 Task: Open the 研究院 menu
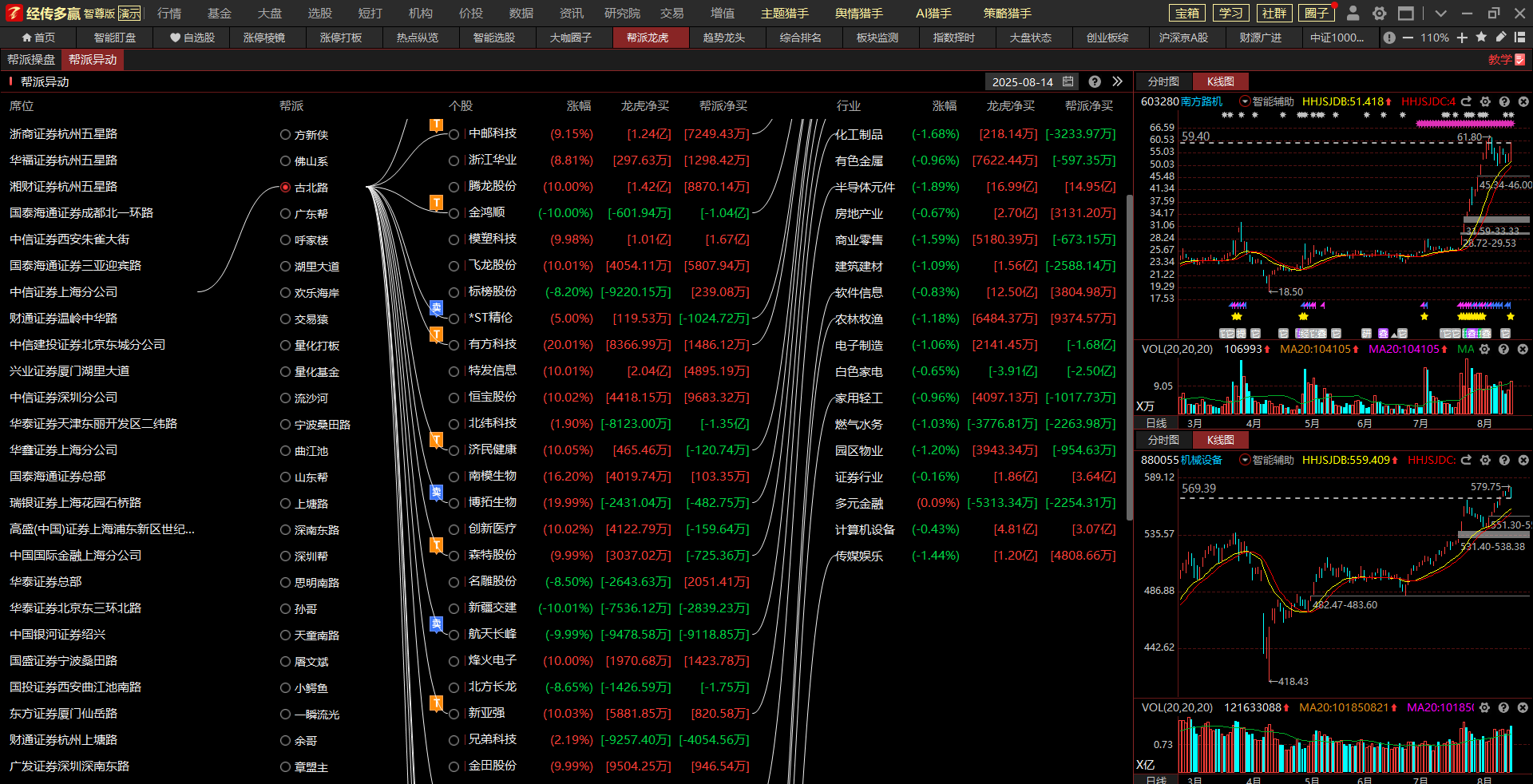(622, 13)
